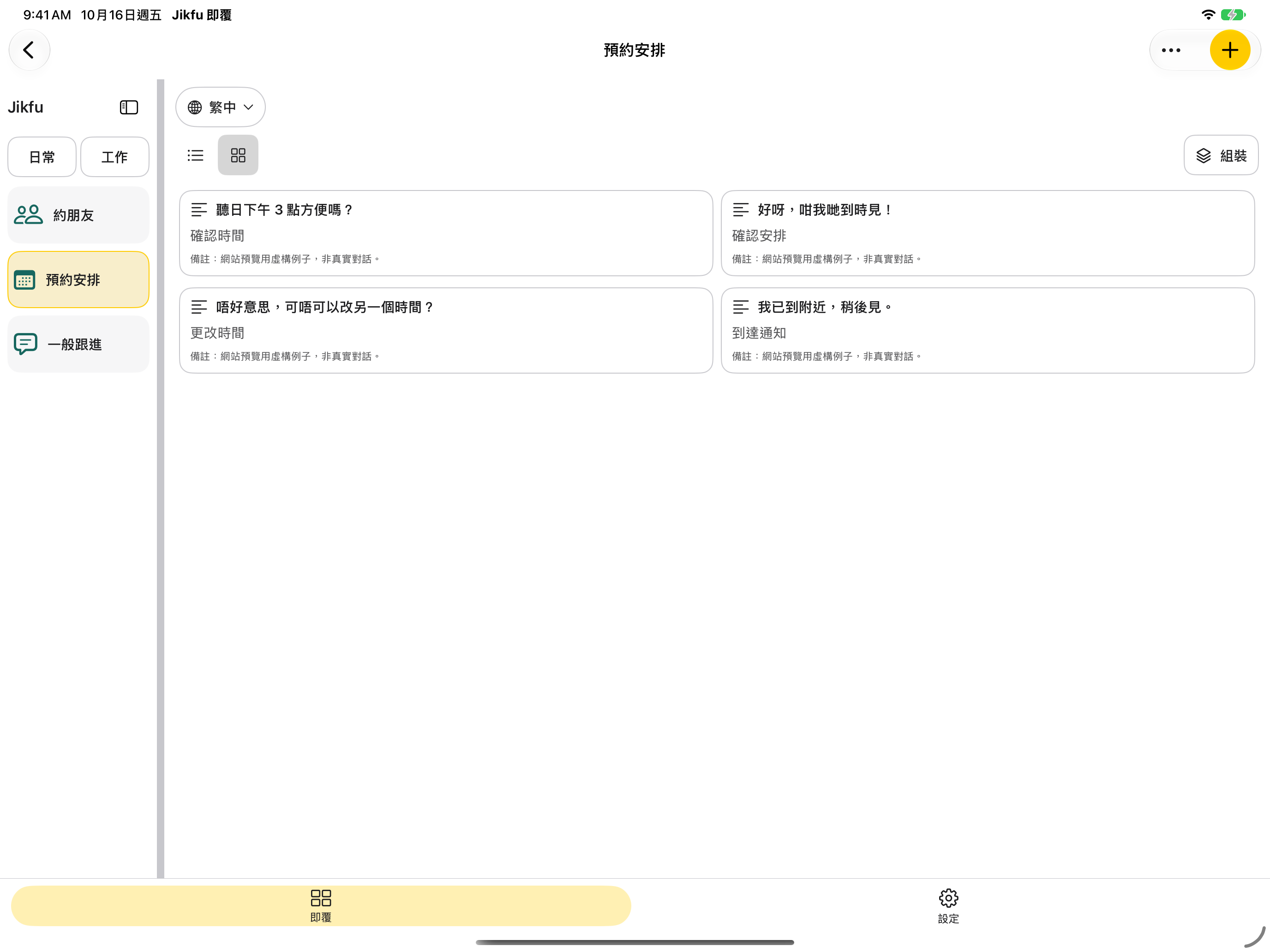Click the sidebar divider handle

click(x=160, y=479)
